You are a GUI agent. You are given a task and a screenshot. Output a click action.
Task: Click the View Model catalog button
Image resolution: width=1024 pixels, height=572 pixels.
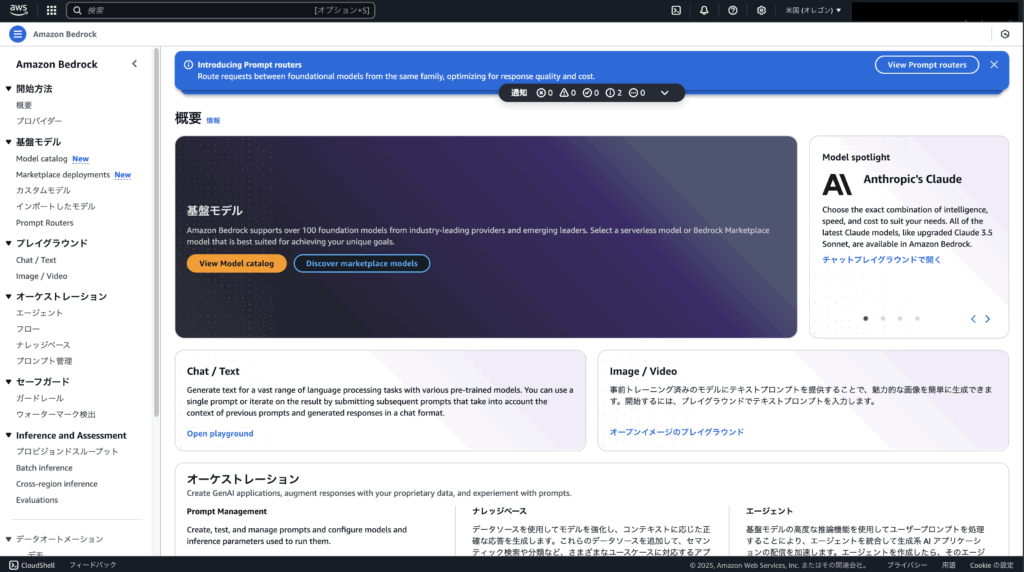pos(236,263)
